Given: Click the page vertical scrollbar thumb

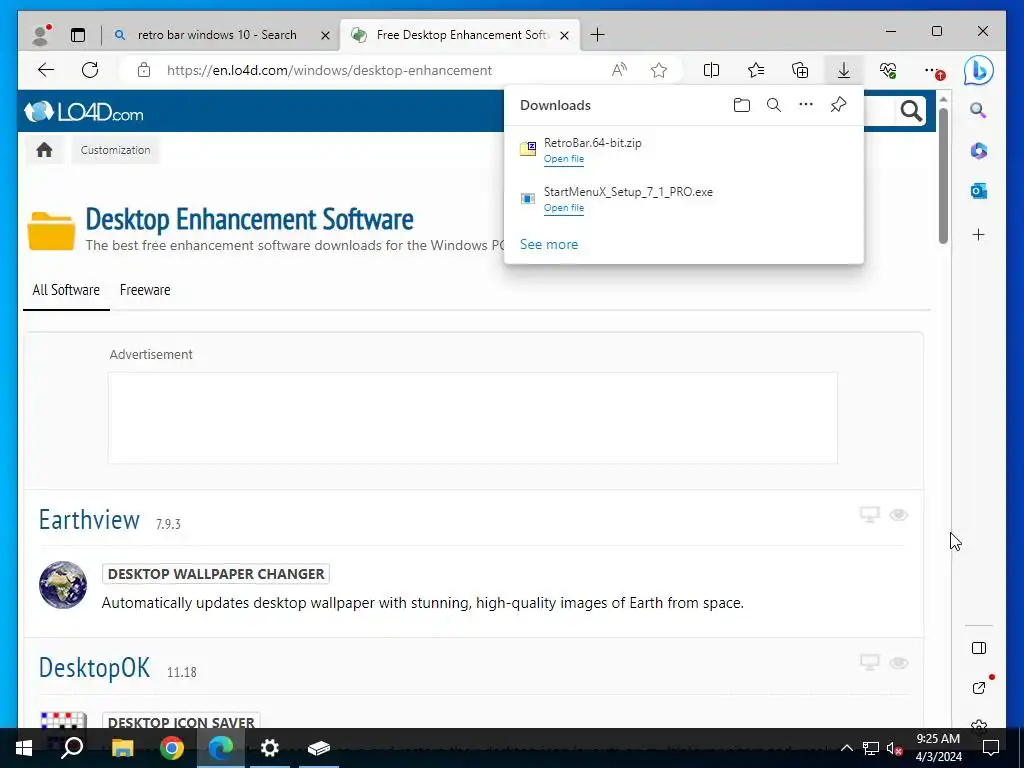Looking at the screenshot, I should [x=943, y=175].
